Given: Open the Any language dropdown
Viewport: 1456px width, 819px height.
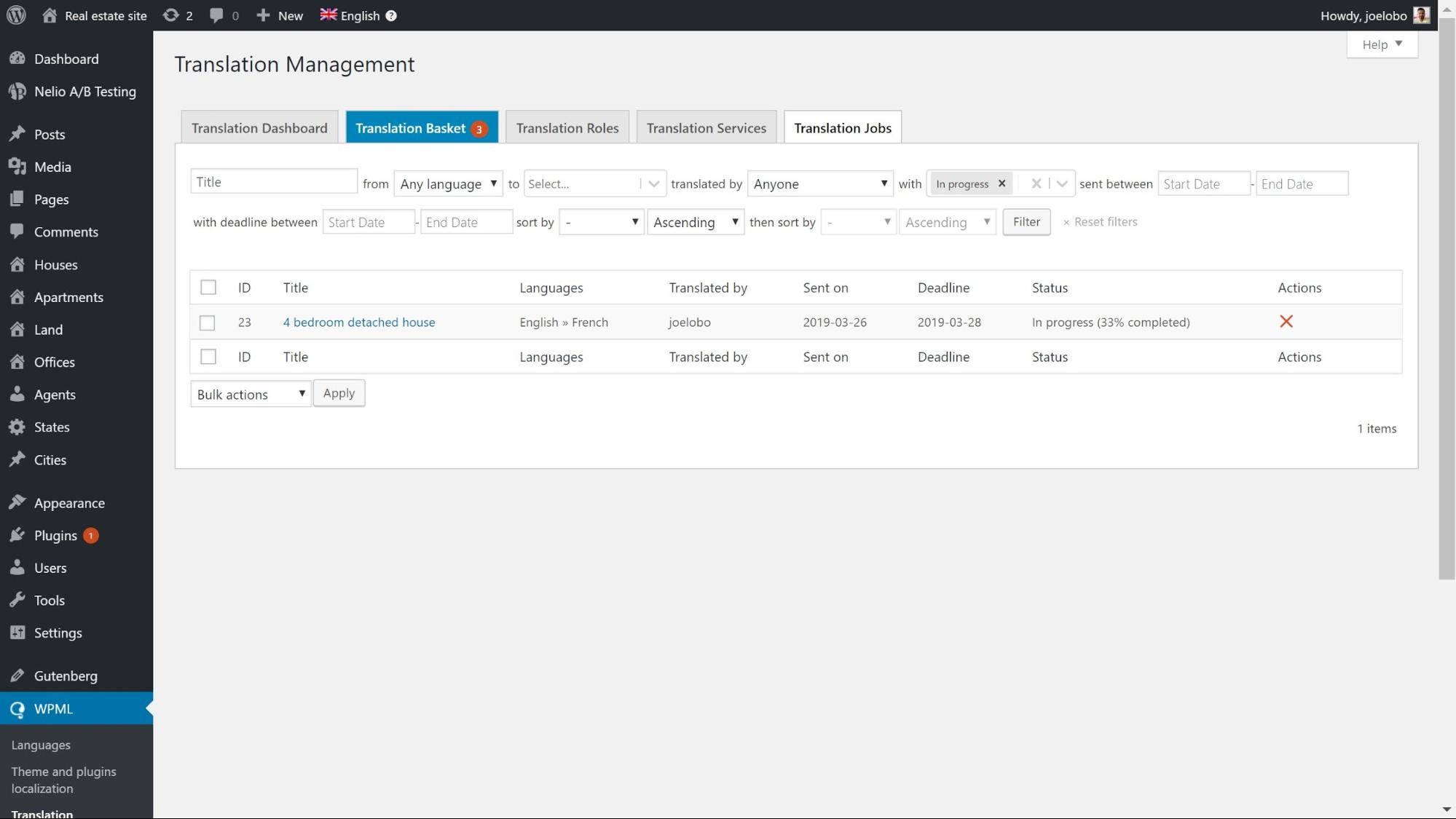Looking at the screenshot, I should click(x=447, y=183).
